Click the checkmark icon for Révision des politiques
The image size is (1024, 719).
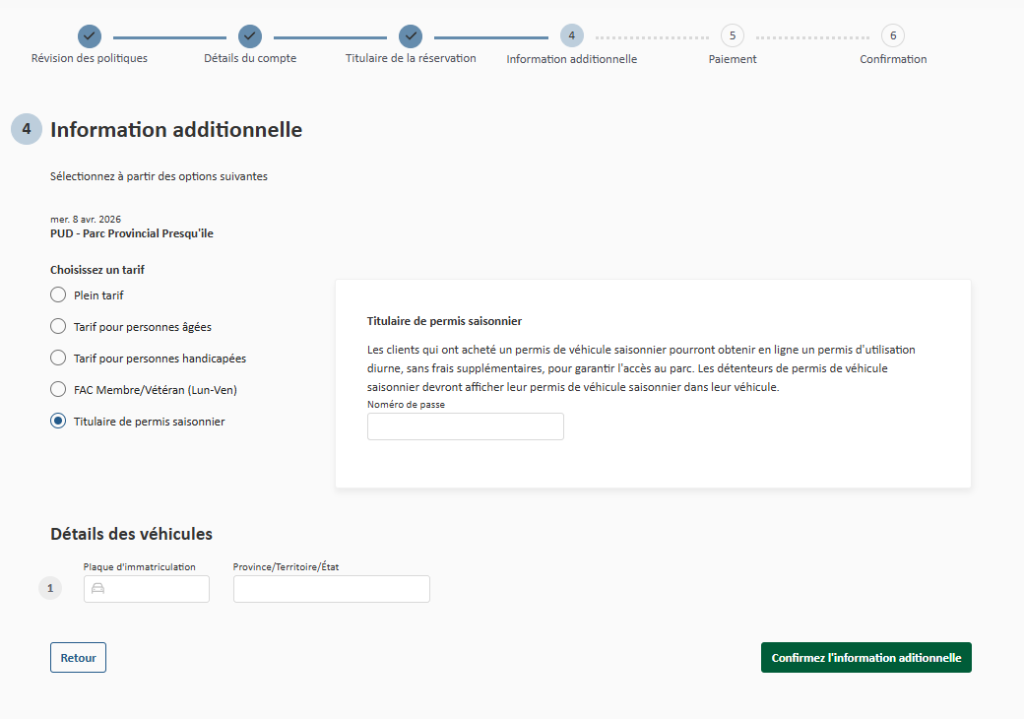[89, 35]
